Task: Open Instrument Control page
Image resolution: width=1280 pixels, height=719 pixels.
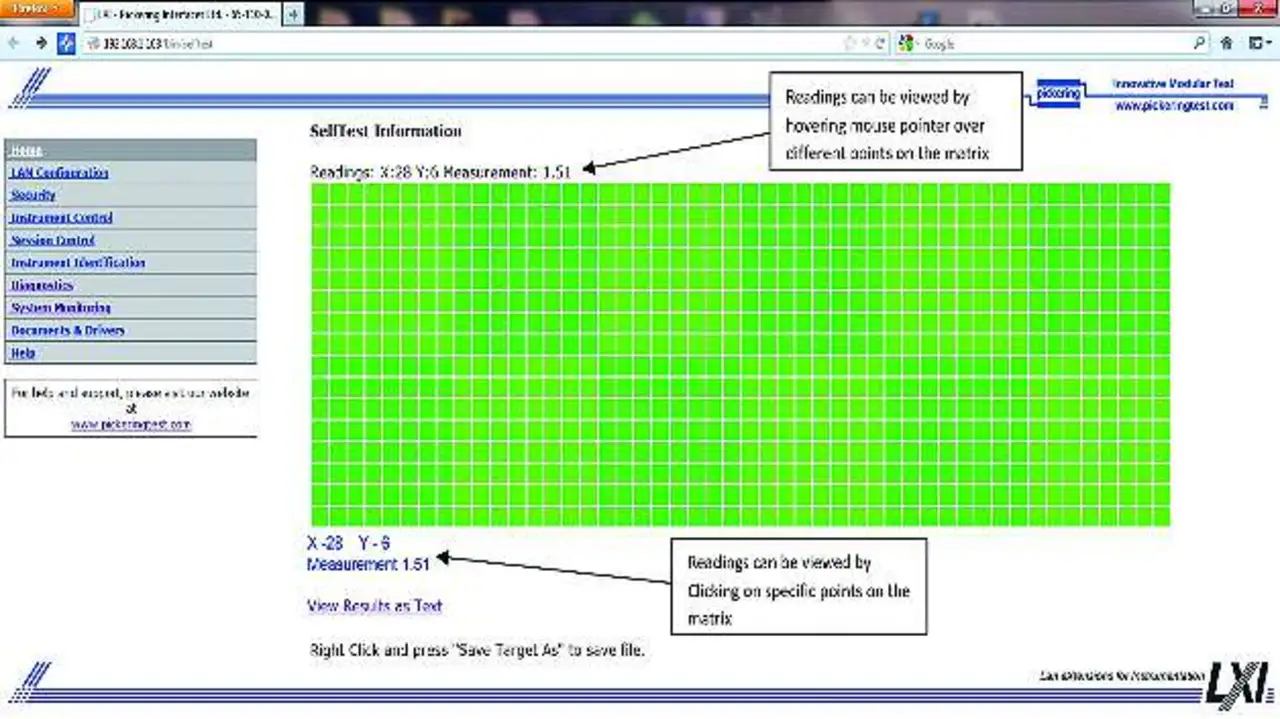Action: point(61,218)
